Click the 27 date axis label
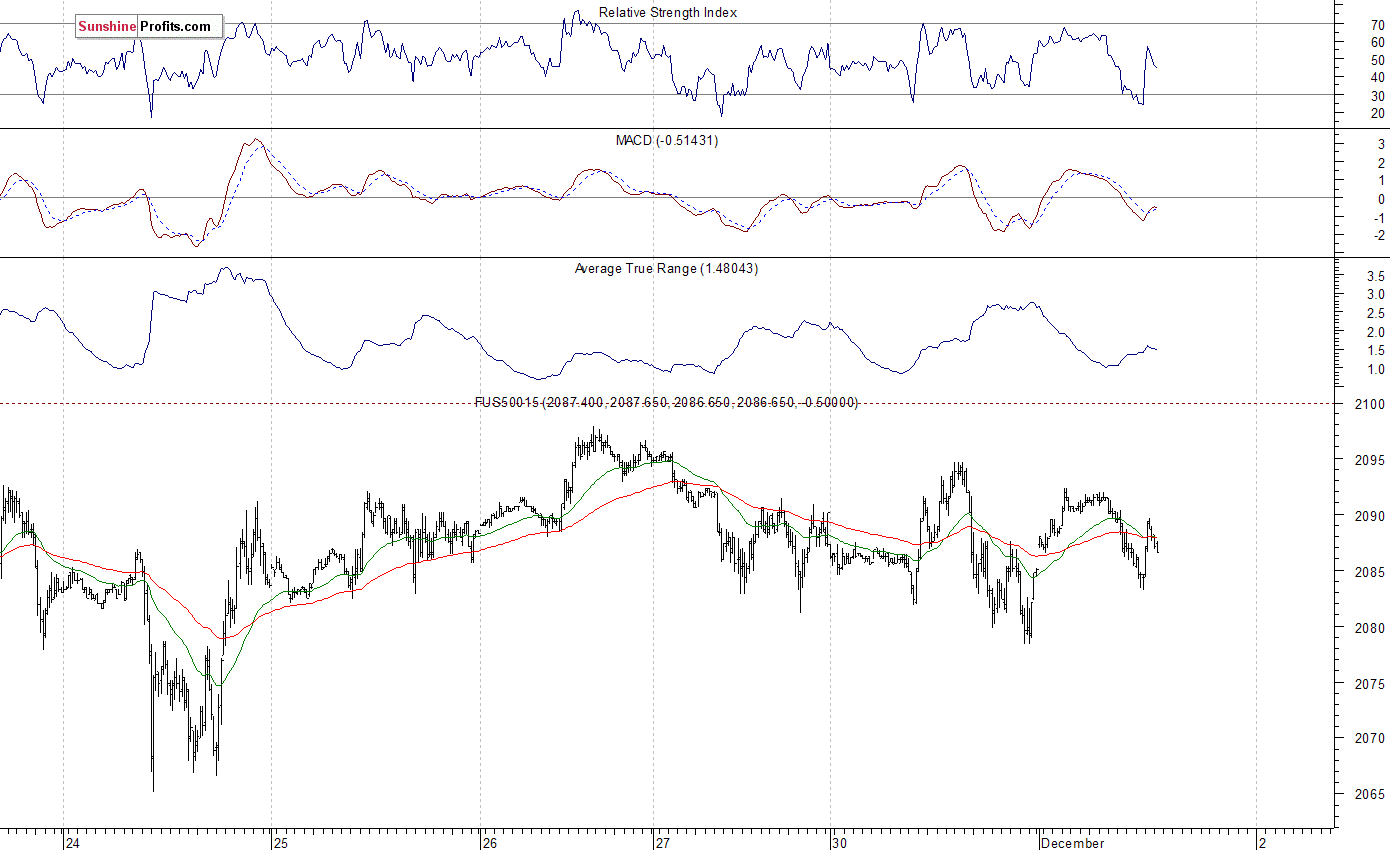1390x850 pixels. point(663,843)
